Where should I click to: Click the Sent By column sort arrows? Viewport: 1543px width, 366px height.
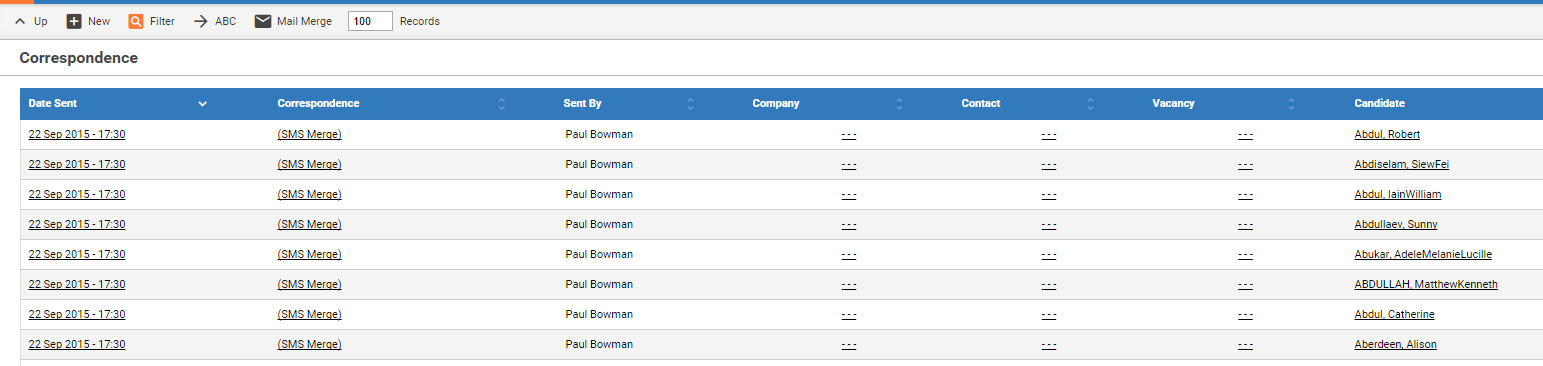690,104
